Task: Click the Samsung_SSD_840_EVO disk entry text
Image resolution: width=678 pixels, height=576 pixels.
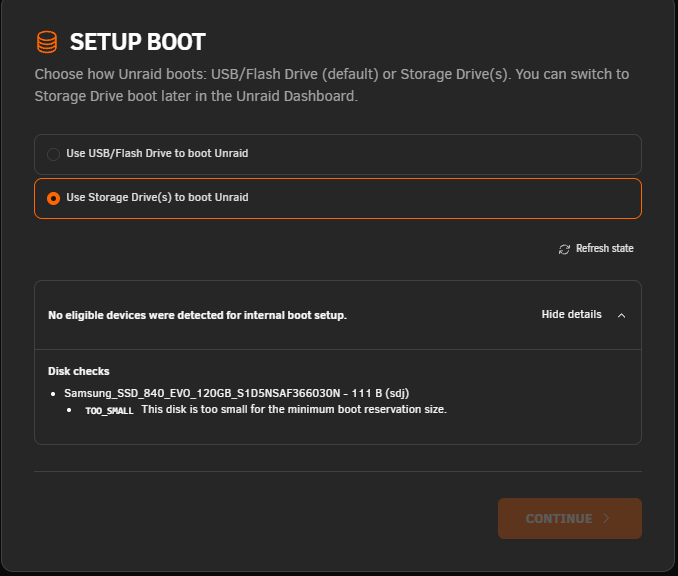Action: (x=237, y=393)
